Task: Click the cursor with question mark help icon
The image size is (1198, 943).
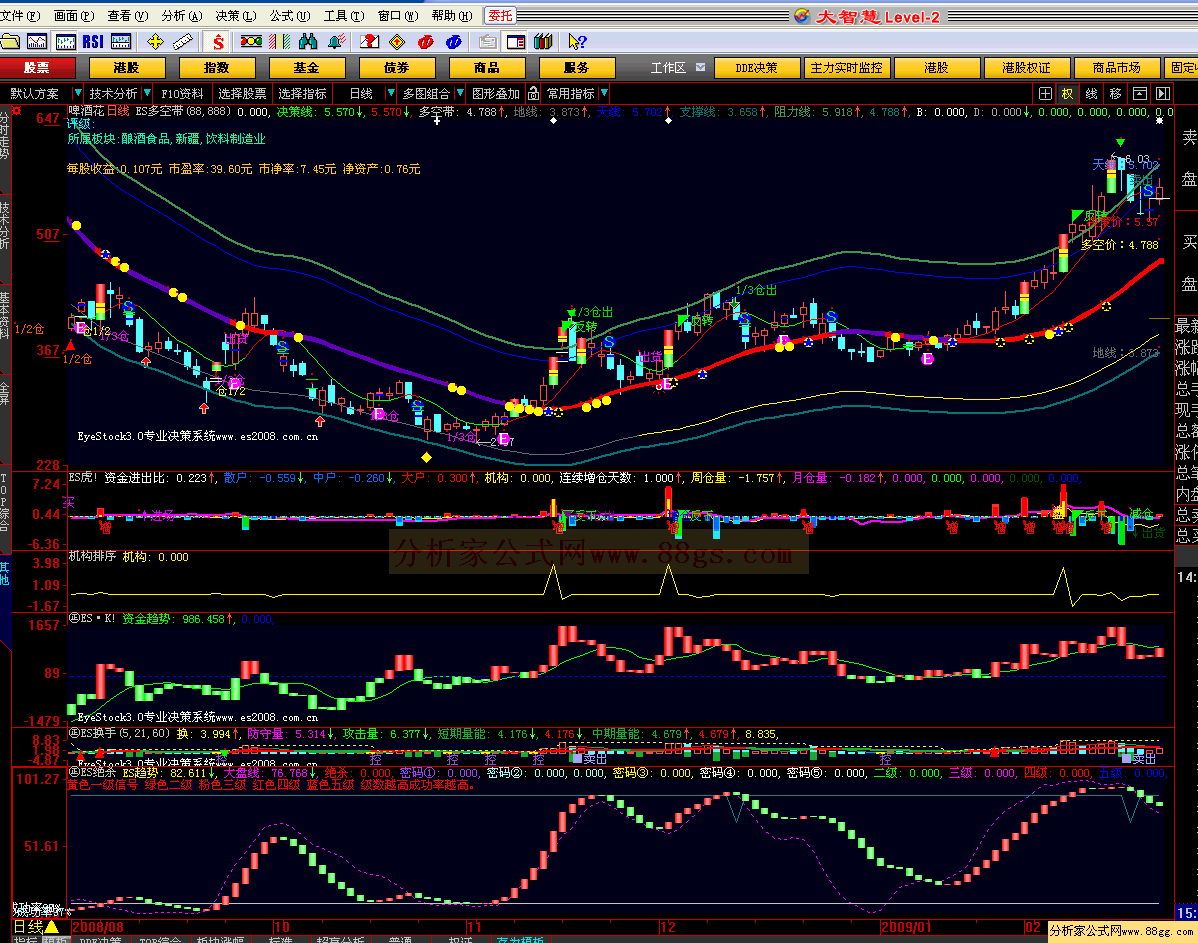Action: coord(577,42)
